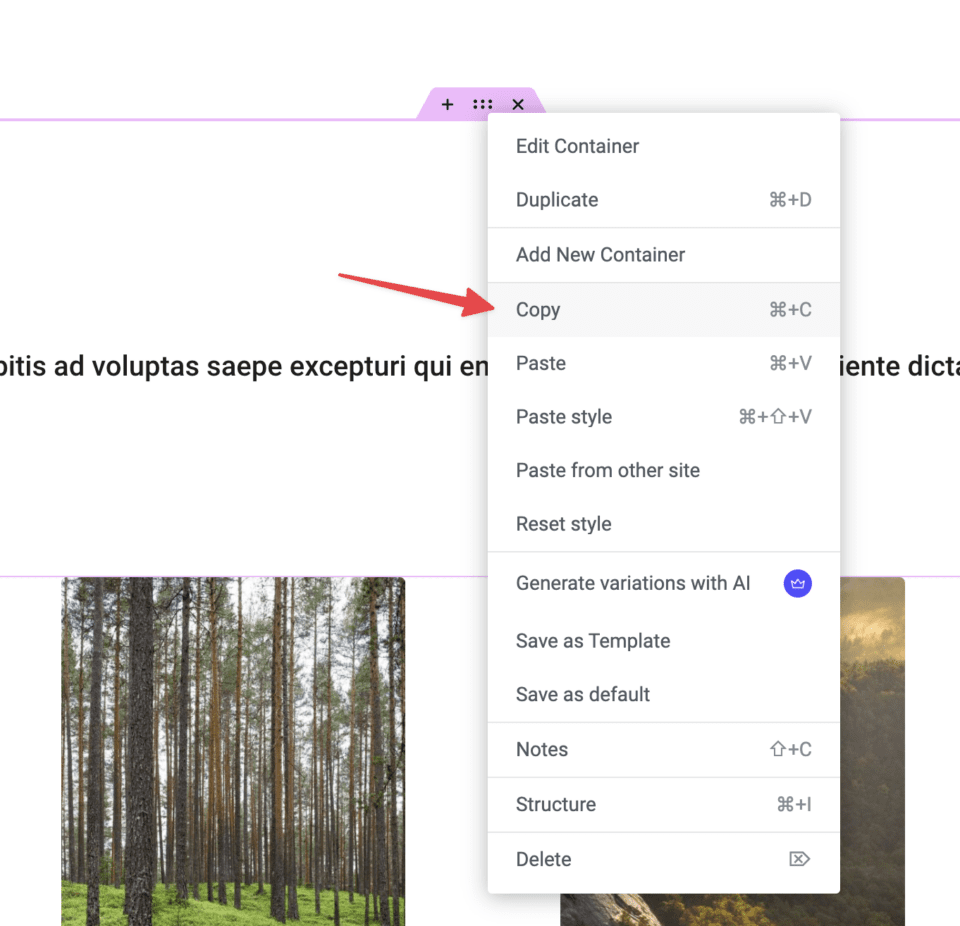The image size is (960, 926).
Task: Click the purple crown AI badge icon
Action: click(797, 583)
